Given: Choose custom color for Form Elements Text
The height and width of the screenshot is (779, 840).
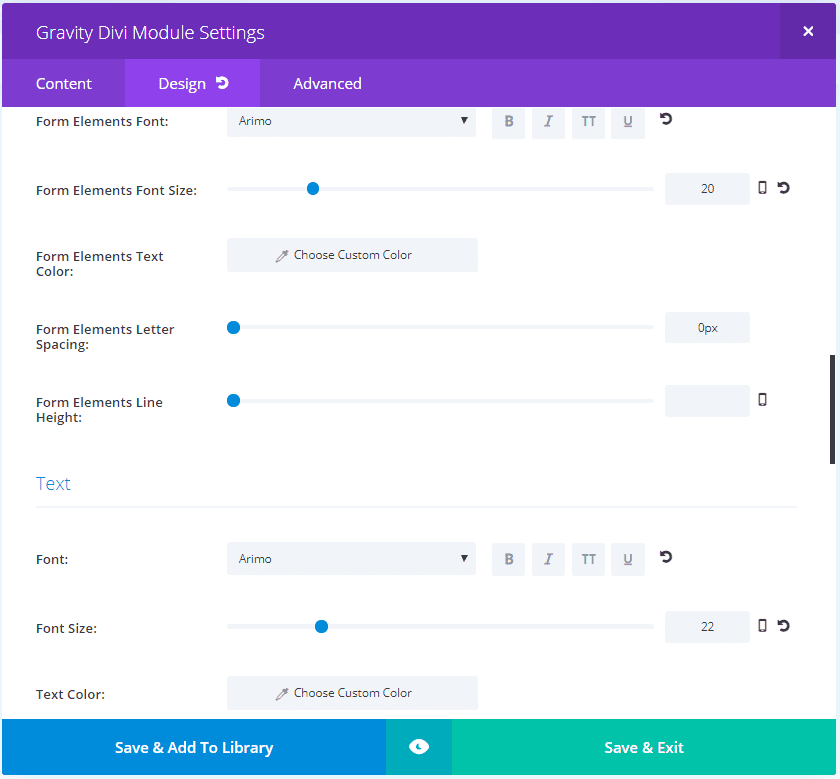Looking at the screenshot, I should pos(352,255).
